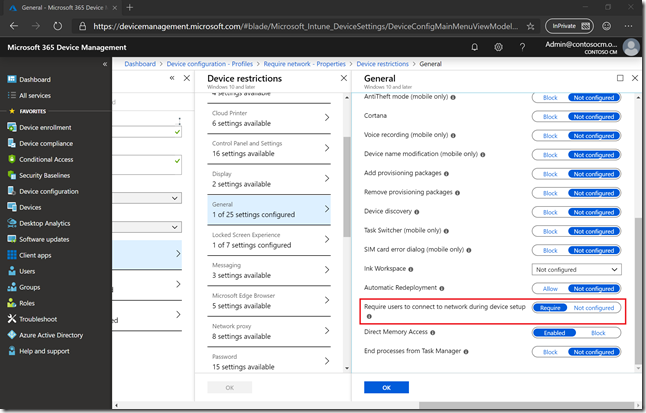
Task: Click the Conditional Access sidebar icon
Action: pyautogui.click(x=11, y=159)
